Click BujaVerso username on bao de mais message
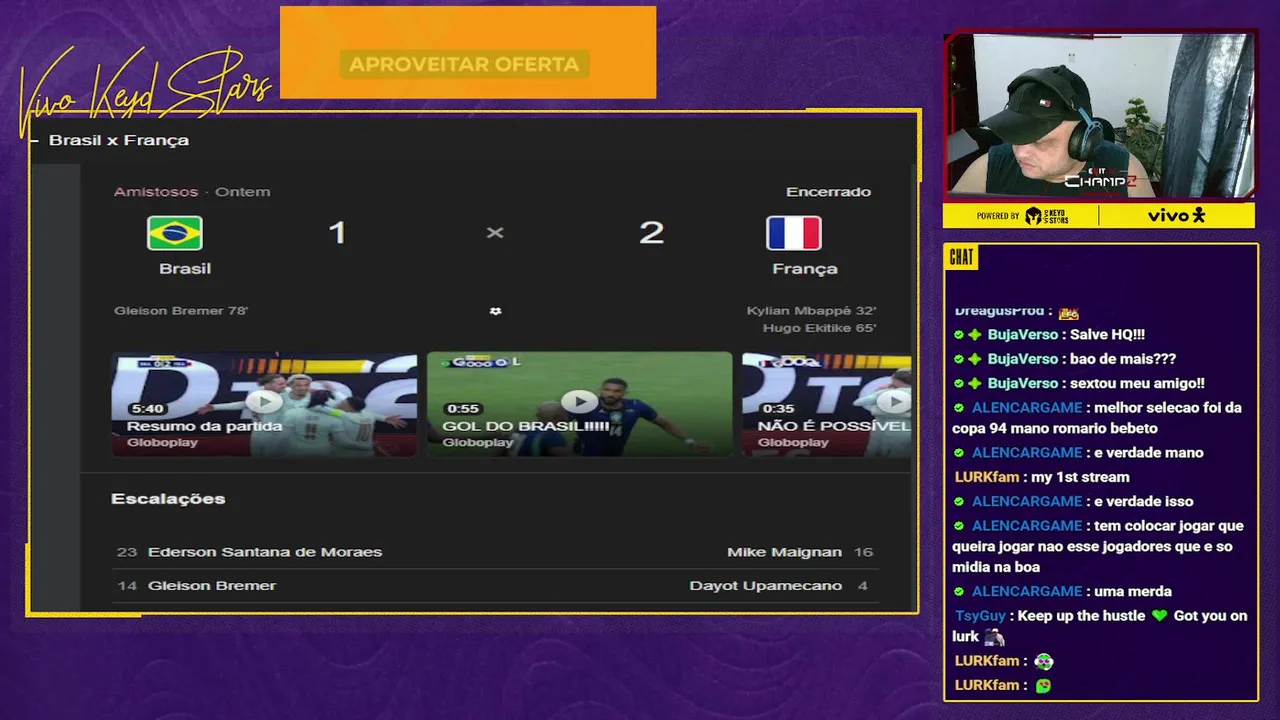Viewport: 1280px width, 720px height. tap(1022, 359)
